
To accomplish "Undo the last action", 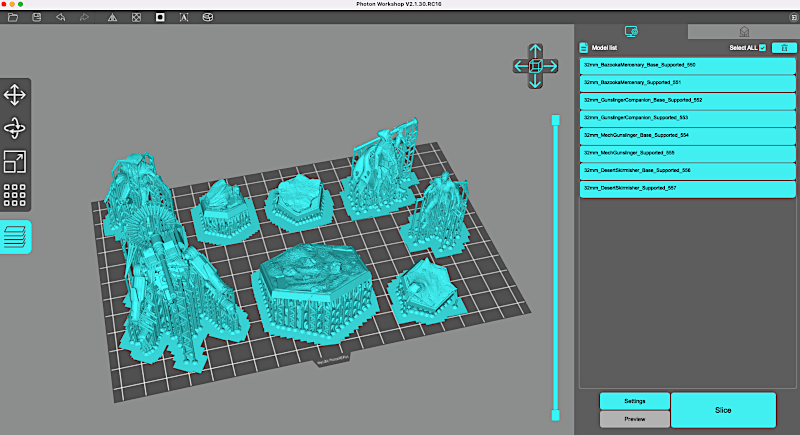I will tap(60, 17).
